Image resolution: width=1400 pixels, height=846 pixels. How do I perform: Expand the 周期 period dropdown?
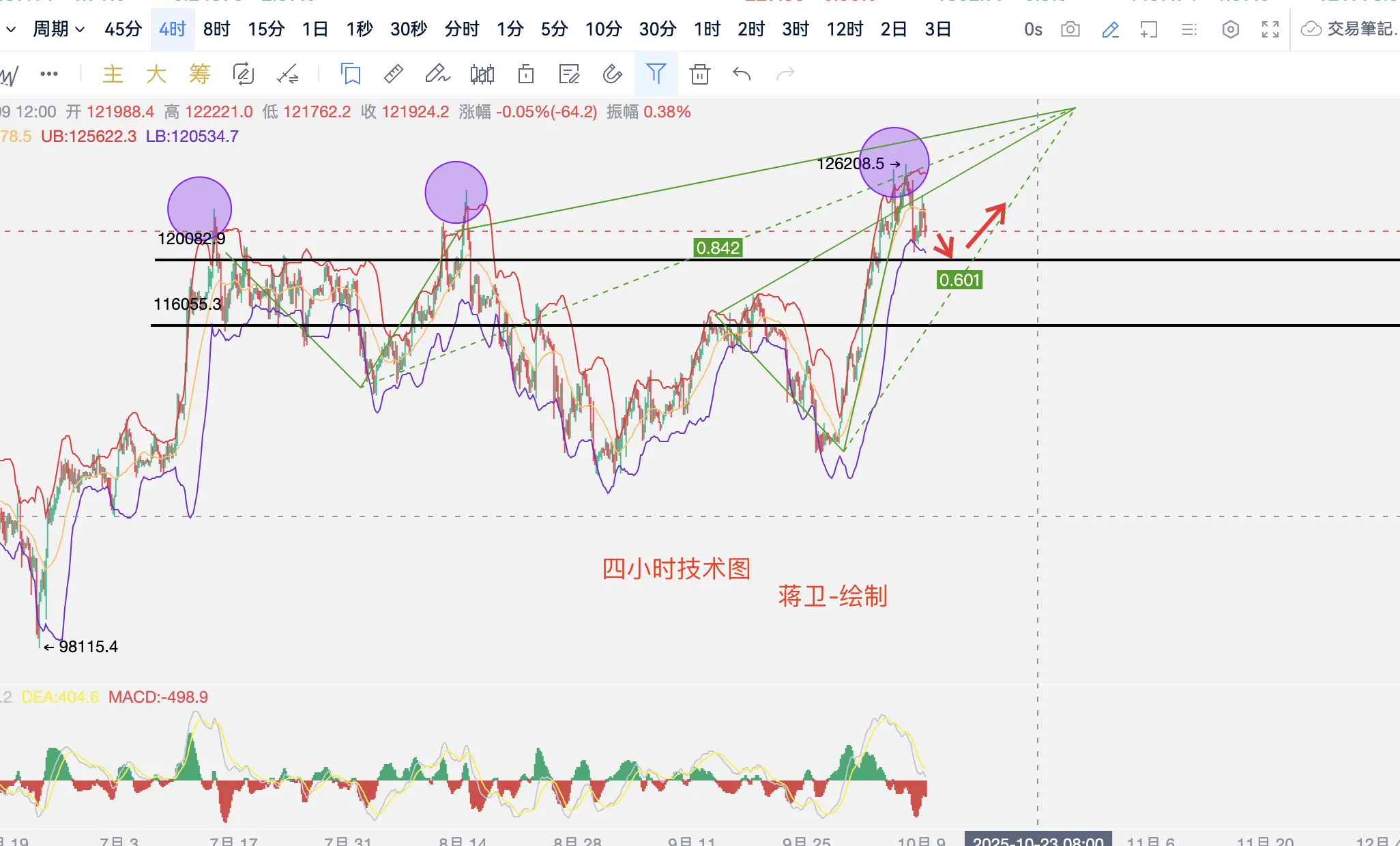59,29
